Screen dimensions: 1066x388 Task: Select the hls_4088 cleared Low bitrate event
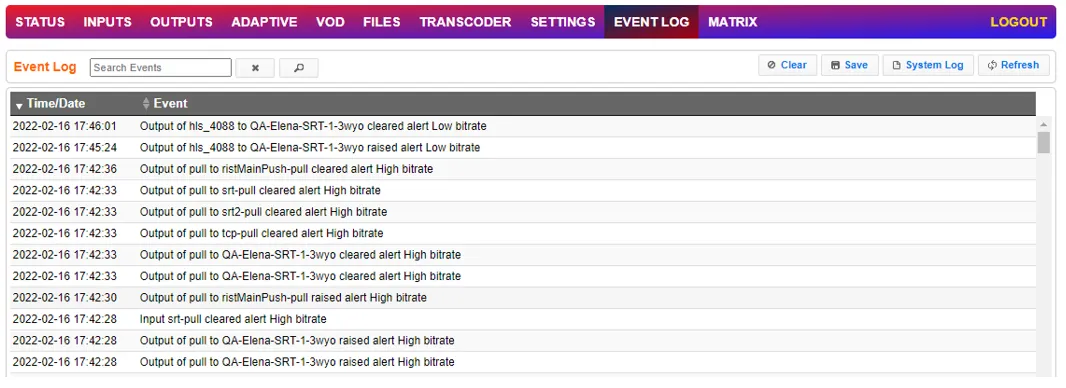(x=313, y=126)
